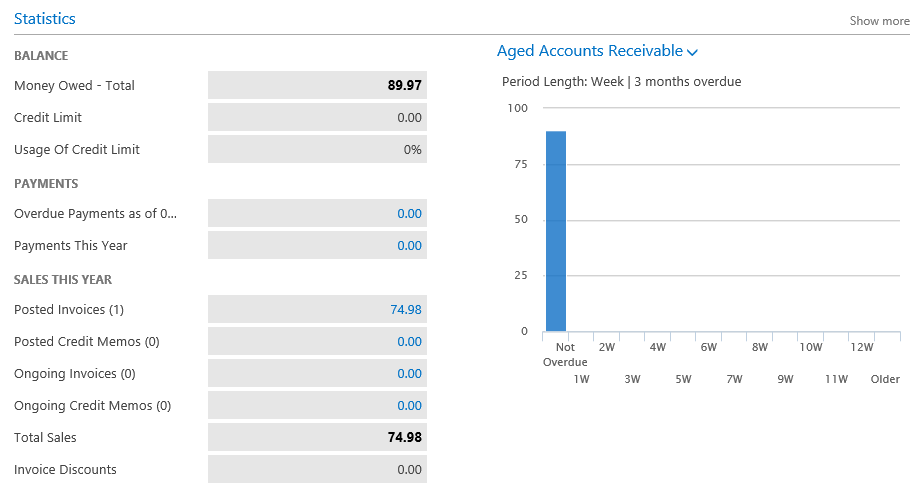Click the blue Not Overdue chart bar
The width and height of the screenshot is (922, 492).
pyautogui.click(x=556, y=230)
